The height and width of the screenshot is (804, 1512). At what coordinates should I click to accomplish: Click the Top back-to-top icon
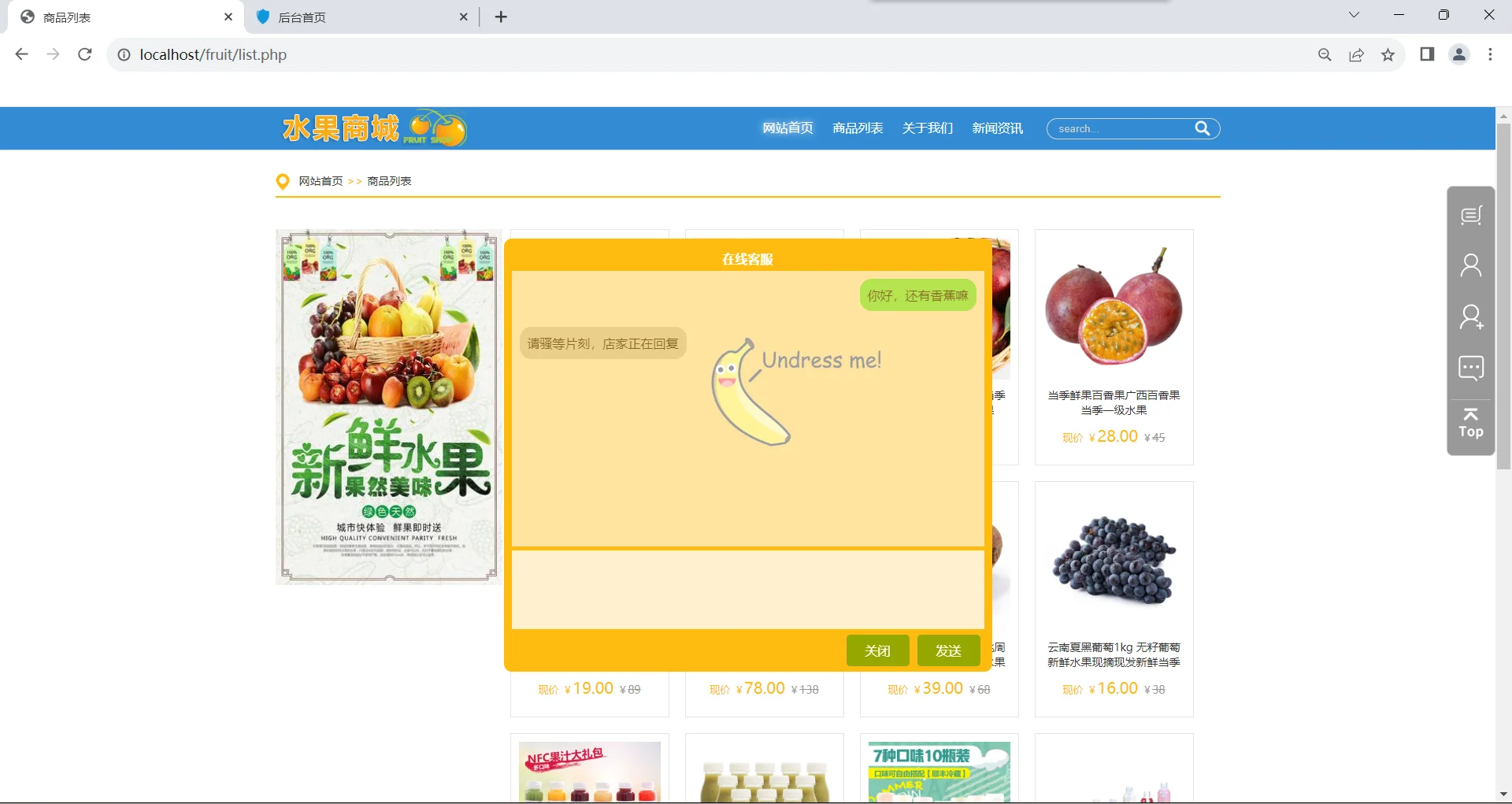1470,425
